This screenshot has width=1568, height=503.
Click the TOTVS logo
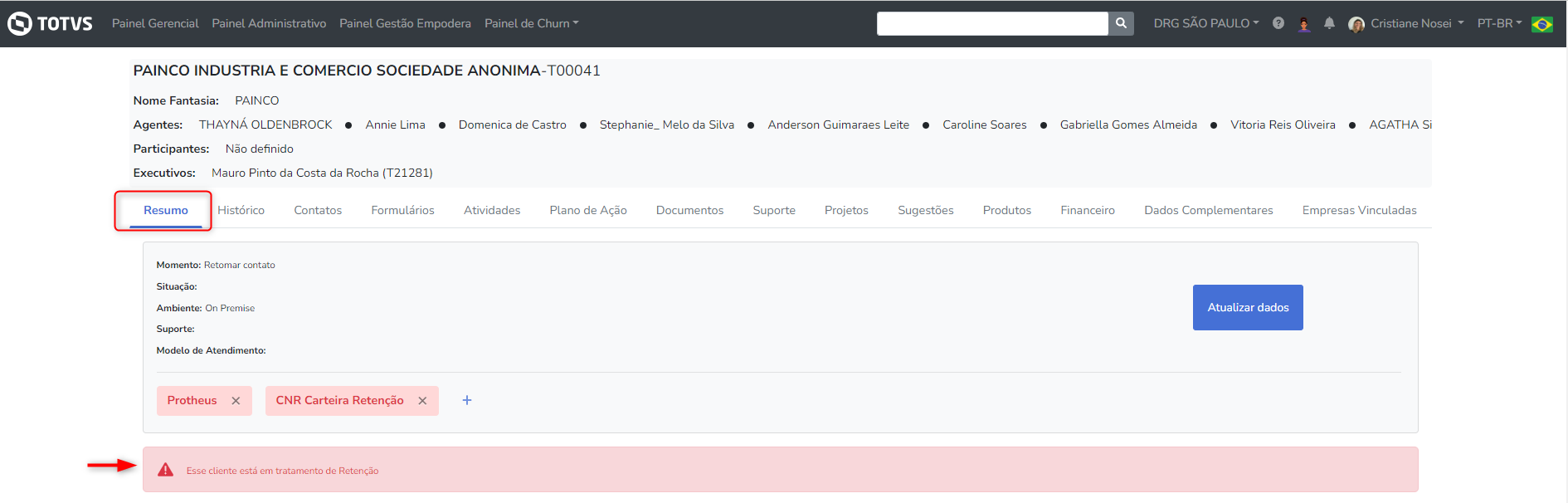pos(50,23)
